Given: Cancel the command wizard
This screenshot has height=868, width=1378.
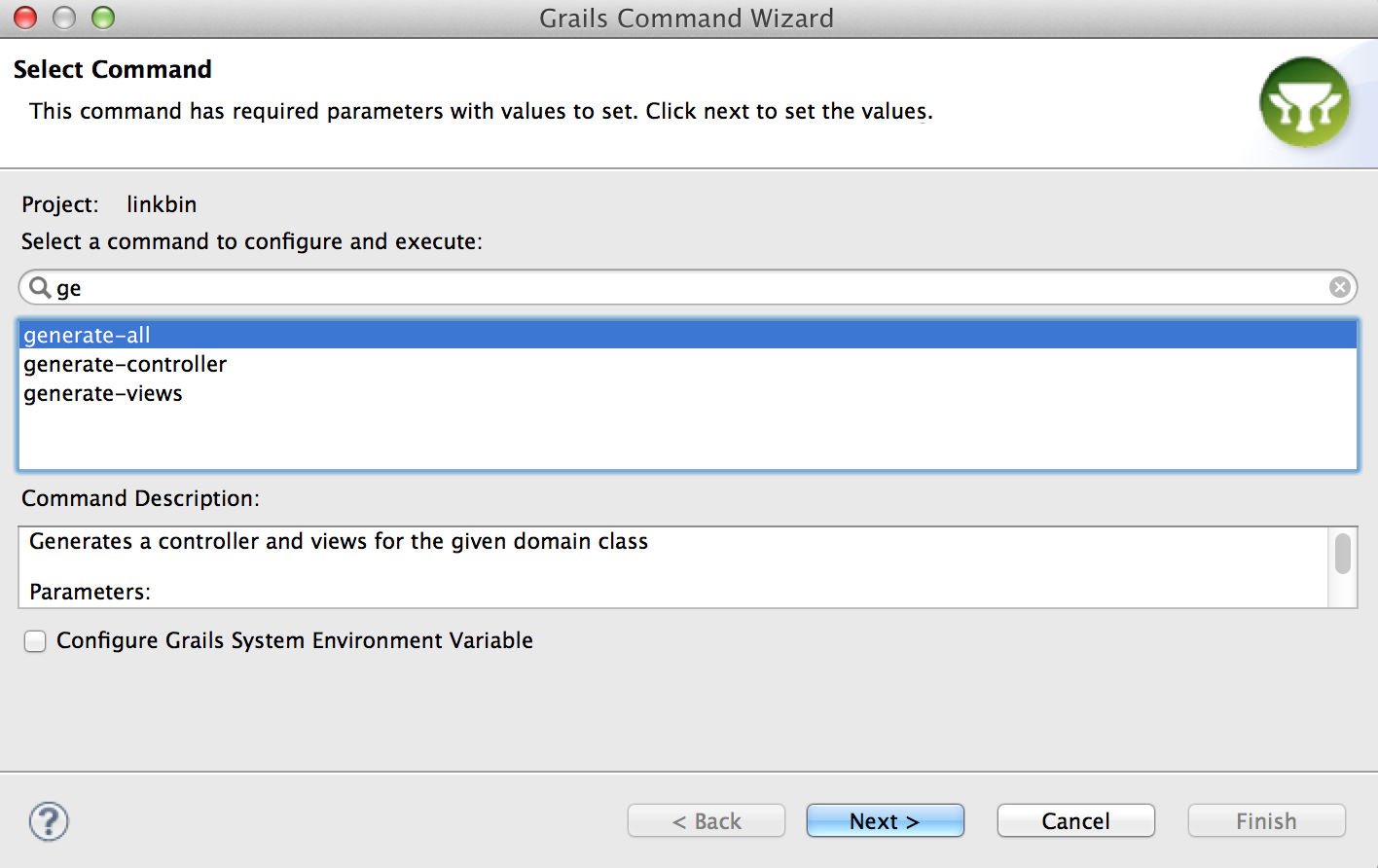Looking at the screenshot, I should click(1075, 821).
